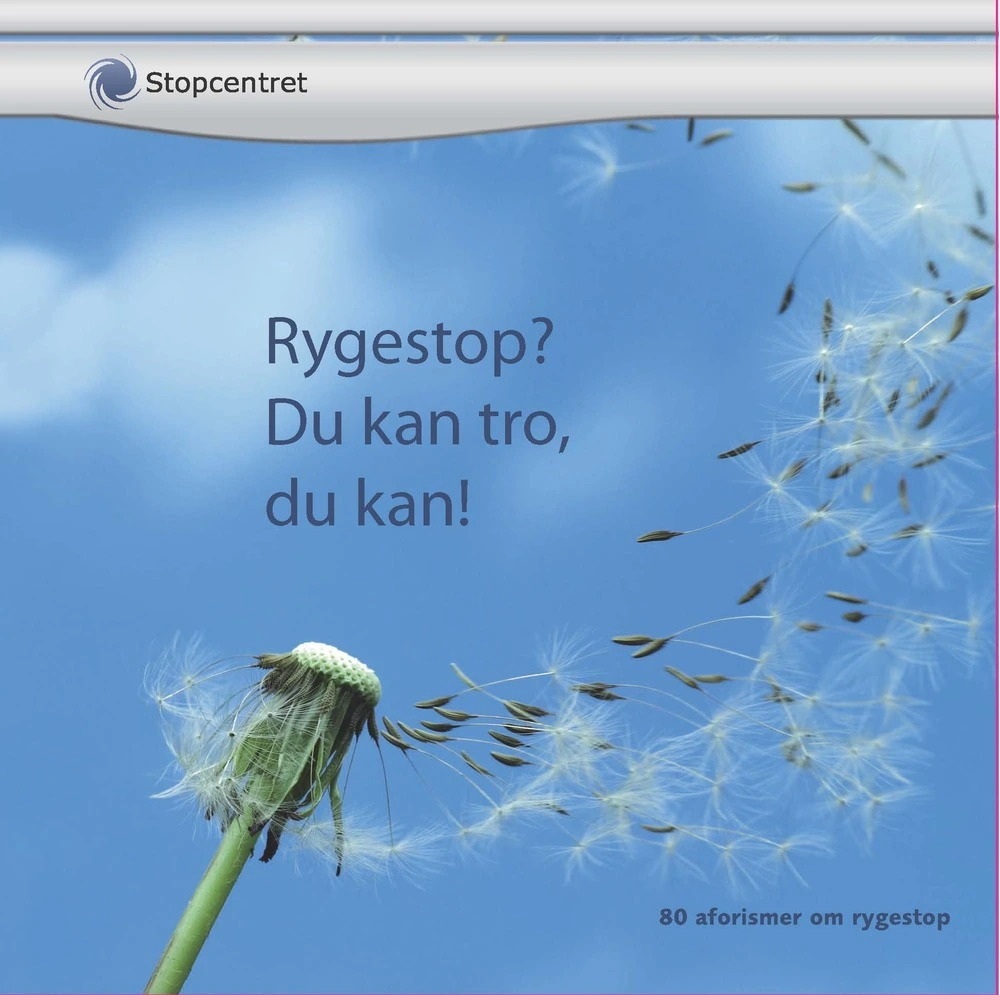Click the Stopcentret brand name text

226,84
